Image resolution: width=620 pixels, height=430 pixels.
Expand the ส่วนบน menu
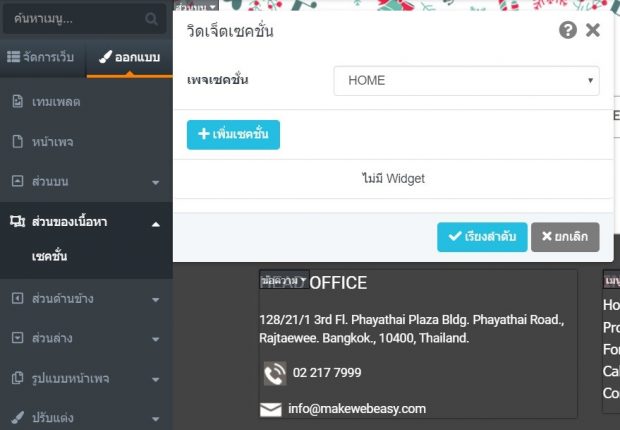(x=155, y=182)
